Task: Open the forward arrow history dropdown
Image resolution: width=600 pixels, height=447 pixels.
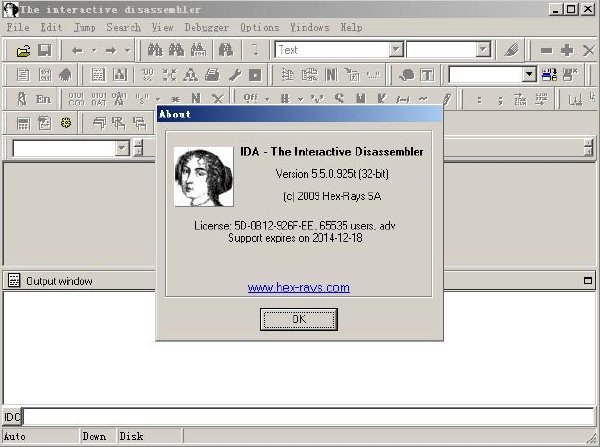Action: tap(127, 50)
